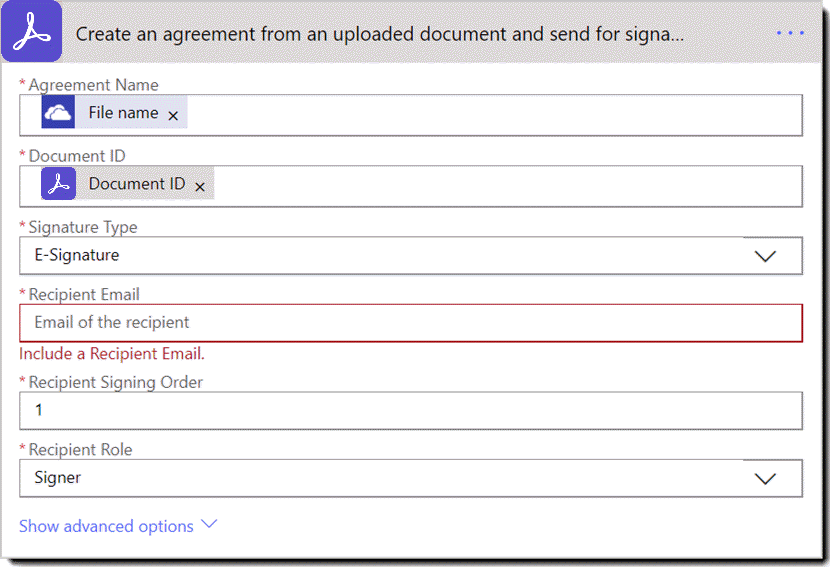830x567 pixels.
Task: Click the Document ID field empty area
Action: pyautogui.click(x=500, y=185)
